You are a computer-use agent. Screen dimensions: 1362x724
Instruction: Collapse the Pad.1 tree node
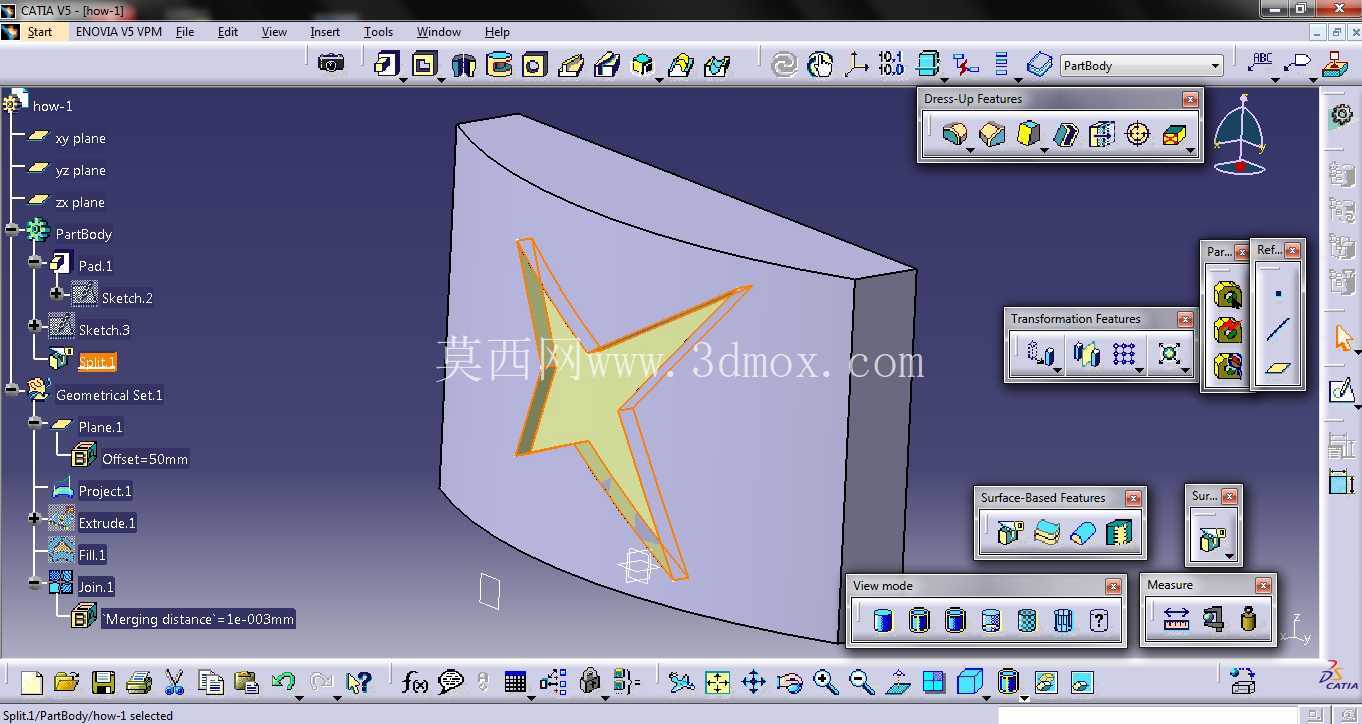pos(34,262)
